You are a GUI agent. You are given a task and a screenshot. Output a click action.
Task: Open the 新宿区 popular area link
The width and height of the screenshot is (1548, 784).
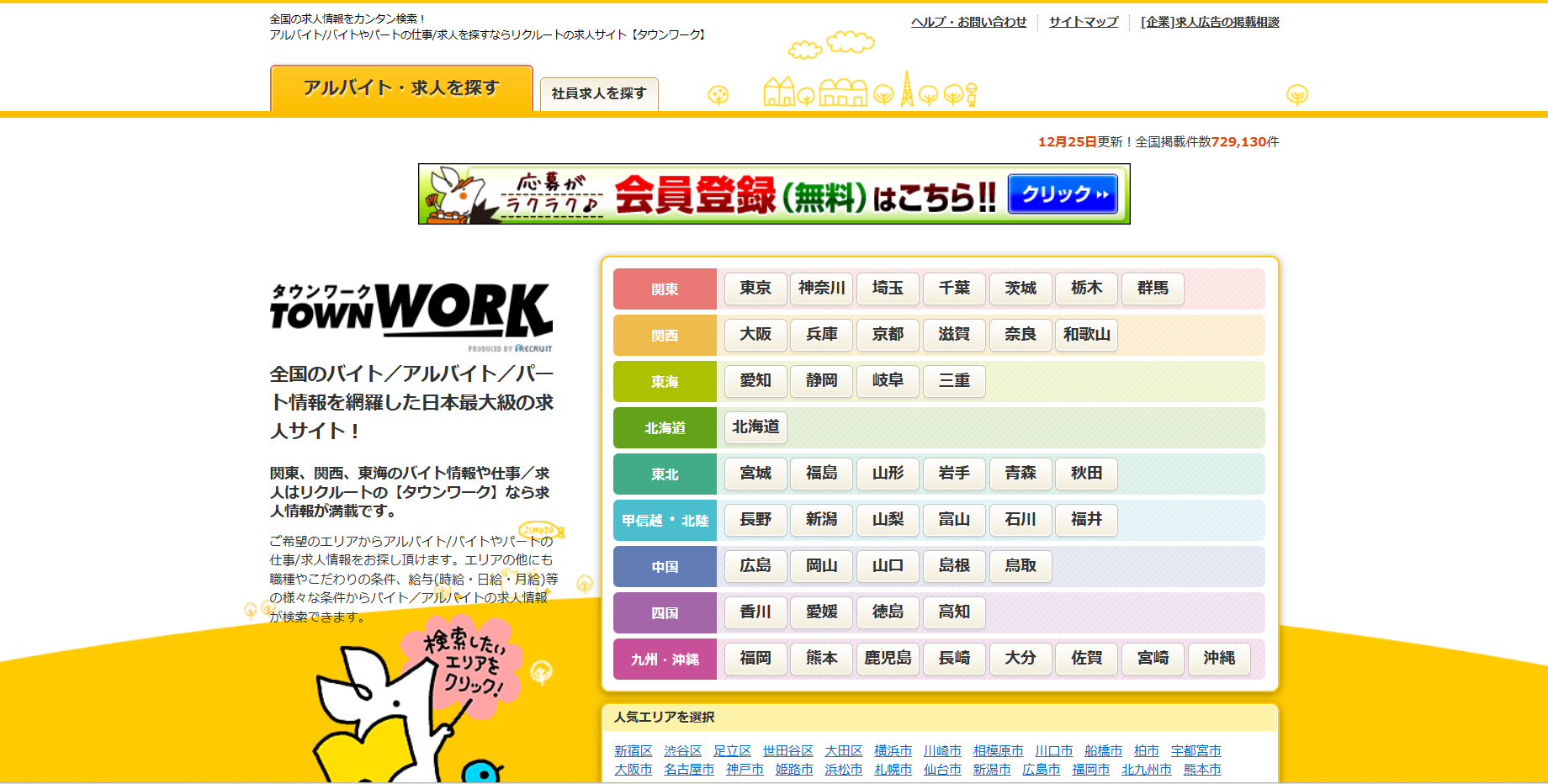[x=634, y=750]
